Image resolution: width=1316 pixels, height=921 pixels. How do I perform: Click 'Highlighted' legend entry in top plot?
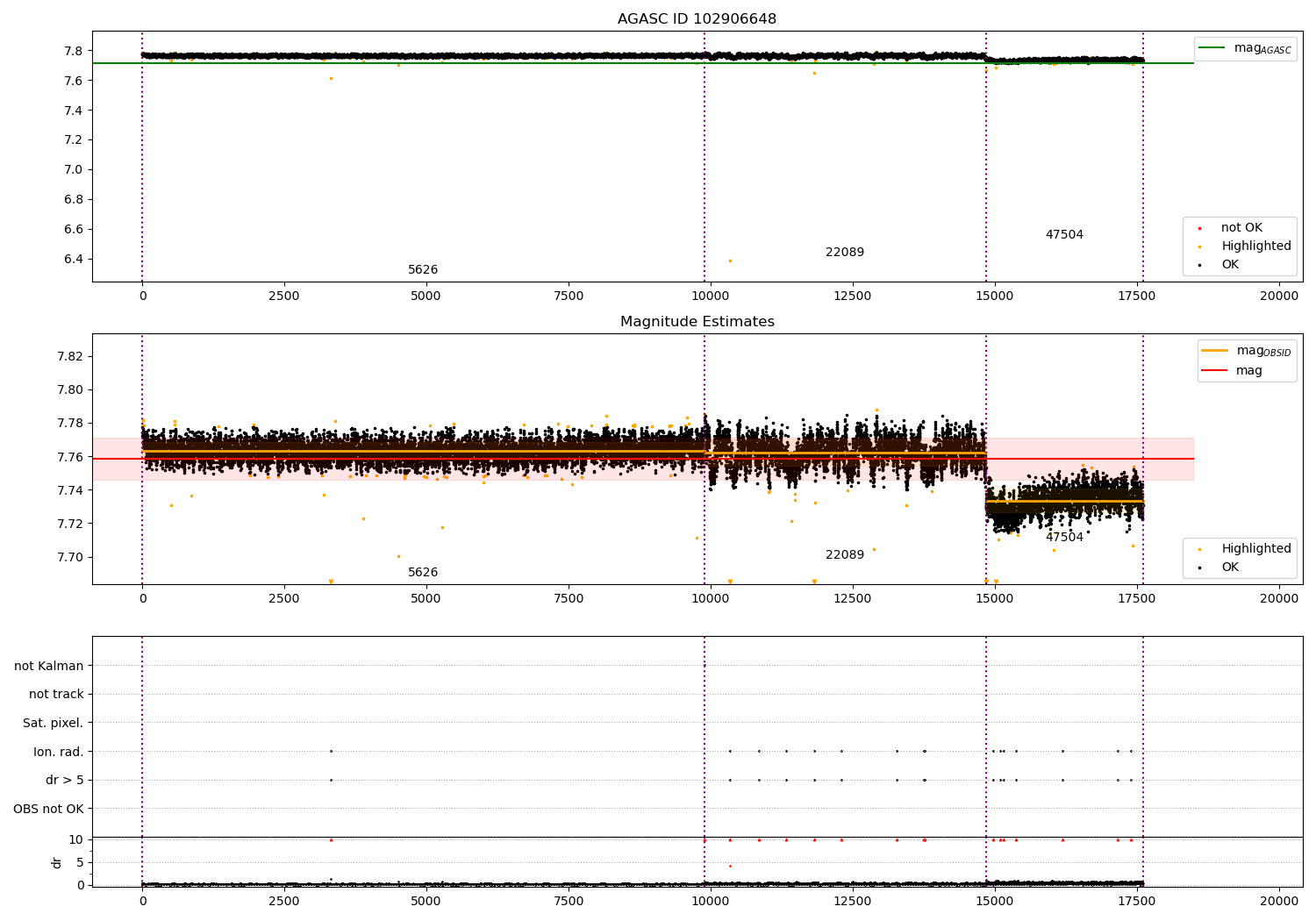click(x=1255, y=246)
